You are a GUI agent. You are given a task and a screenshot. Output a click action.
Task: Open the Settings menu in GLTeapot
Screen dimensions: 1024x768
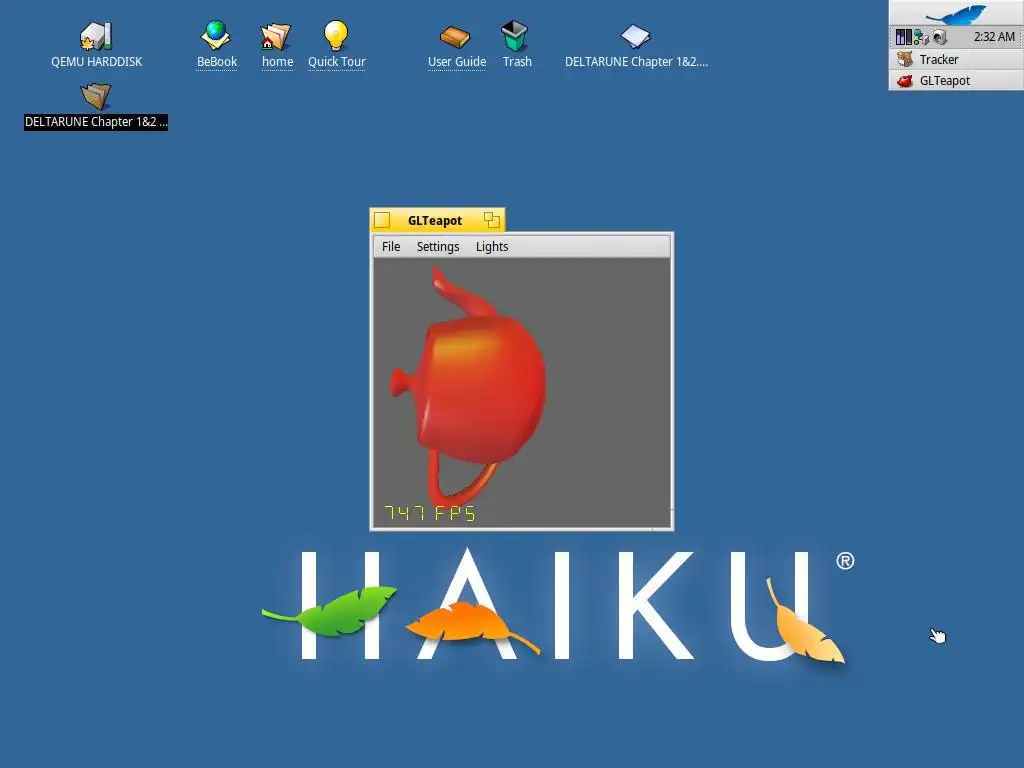point(438,247)
